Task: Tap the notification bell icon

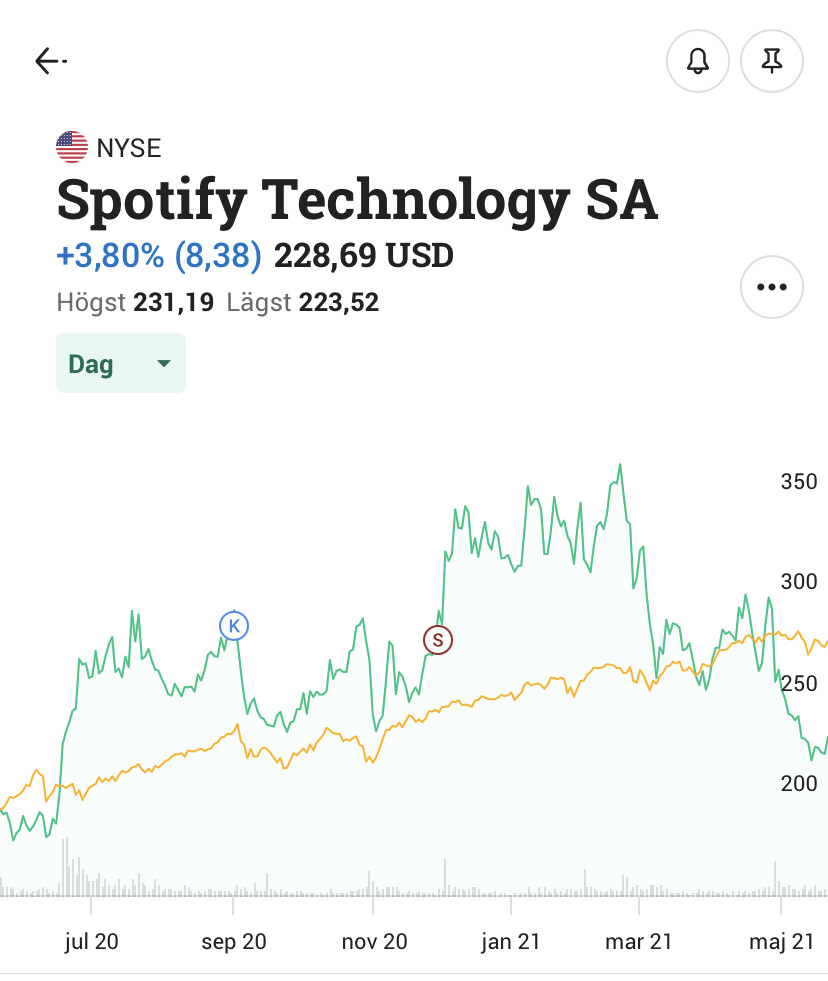Action: tap(698, 61)
